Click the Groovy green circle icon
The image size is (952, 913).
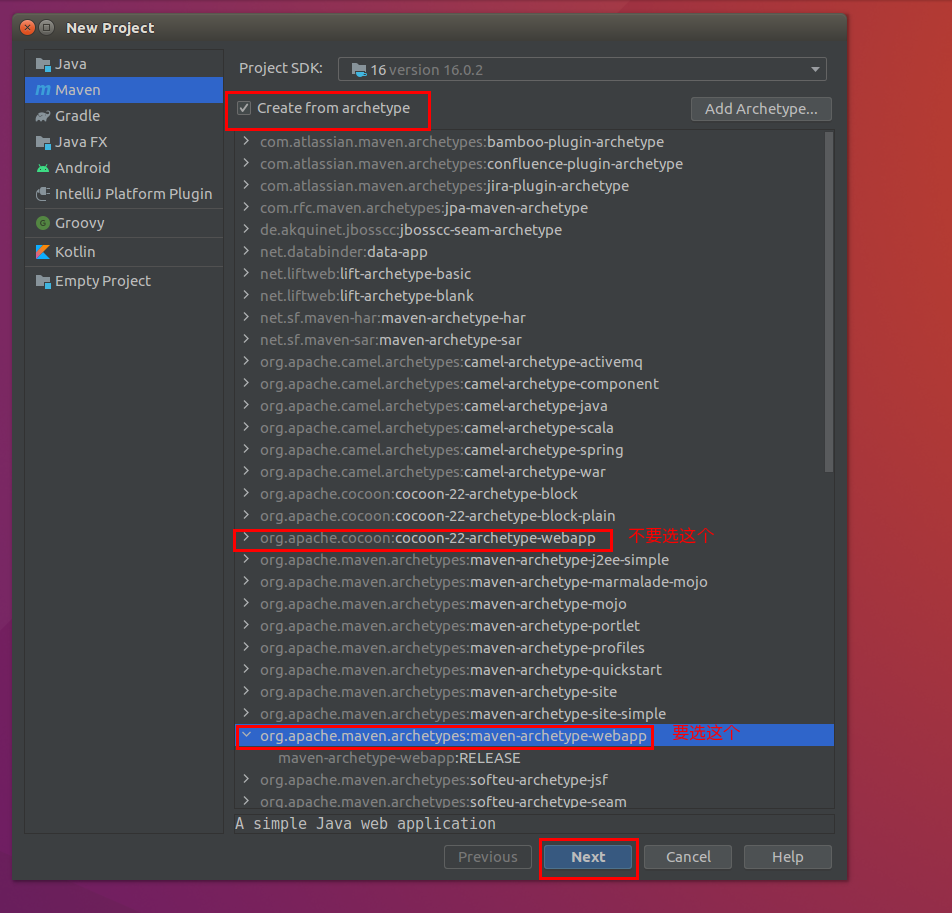tap(42, 223)
